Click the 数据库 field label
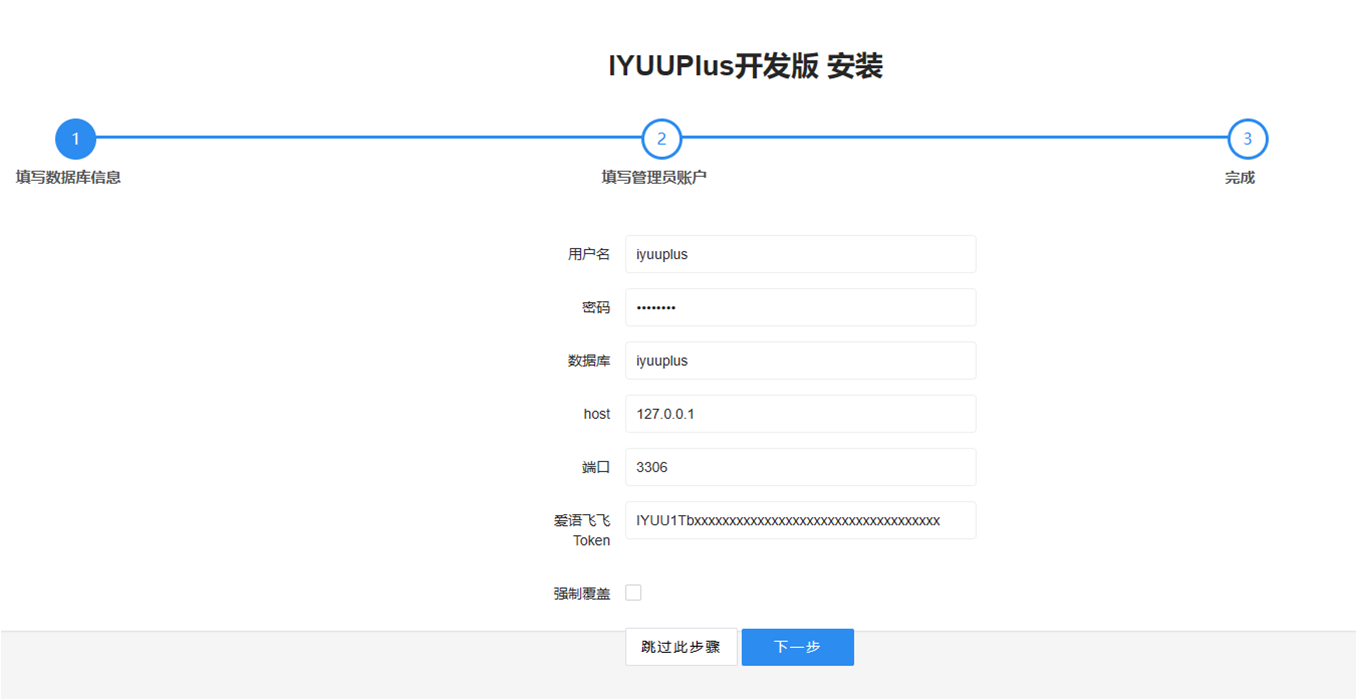 (x=589, y=361)
